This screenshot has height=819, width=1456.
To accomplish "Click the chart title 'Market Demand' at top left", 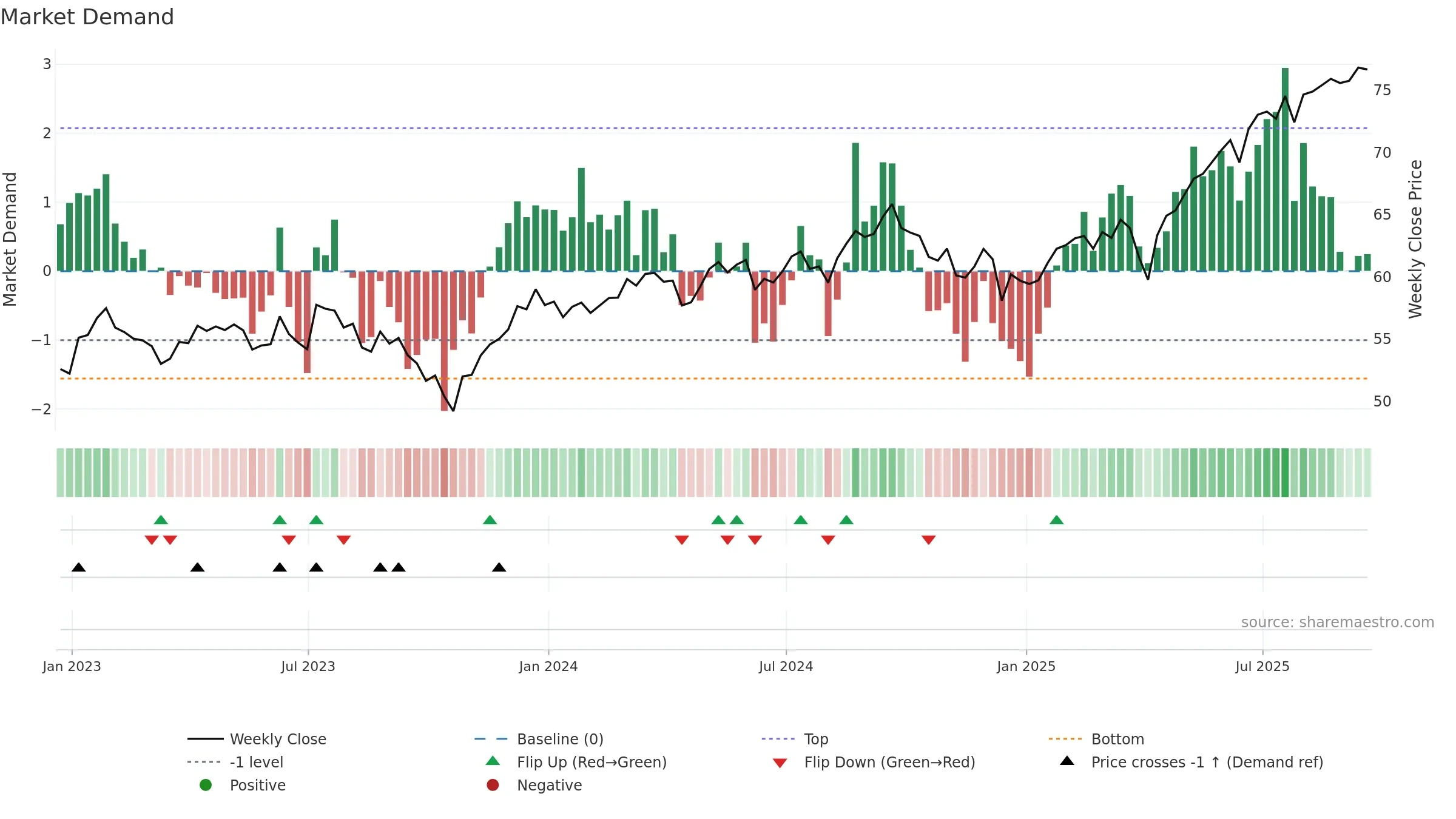I will pos(87,17).
